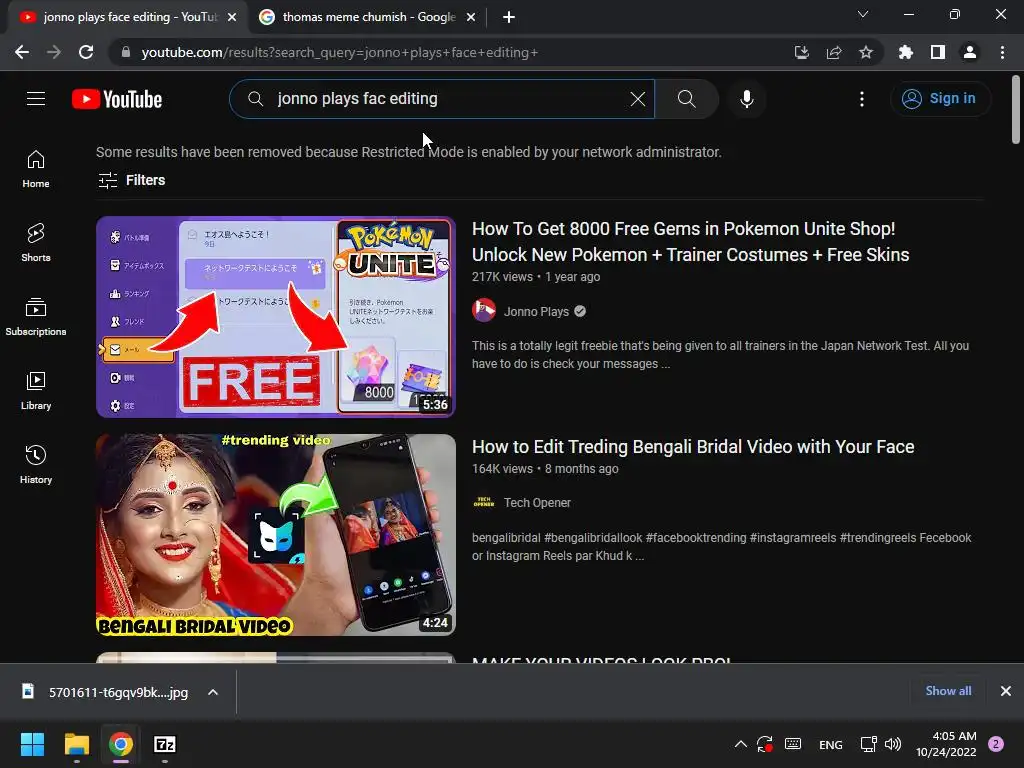Switch to the jonno plays face editing tab
Screen dimensions: 1024x768
[129, 17]
